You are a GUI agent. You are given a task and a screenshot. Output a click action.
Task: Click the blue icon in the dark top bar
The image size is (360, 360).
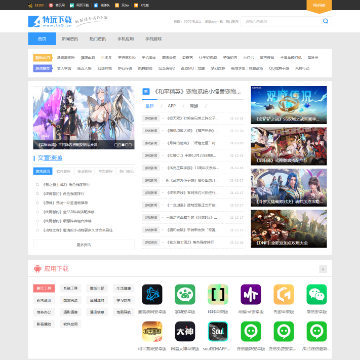point(96,5)
